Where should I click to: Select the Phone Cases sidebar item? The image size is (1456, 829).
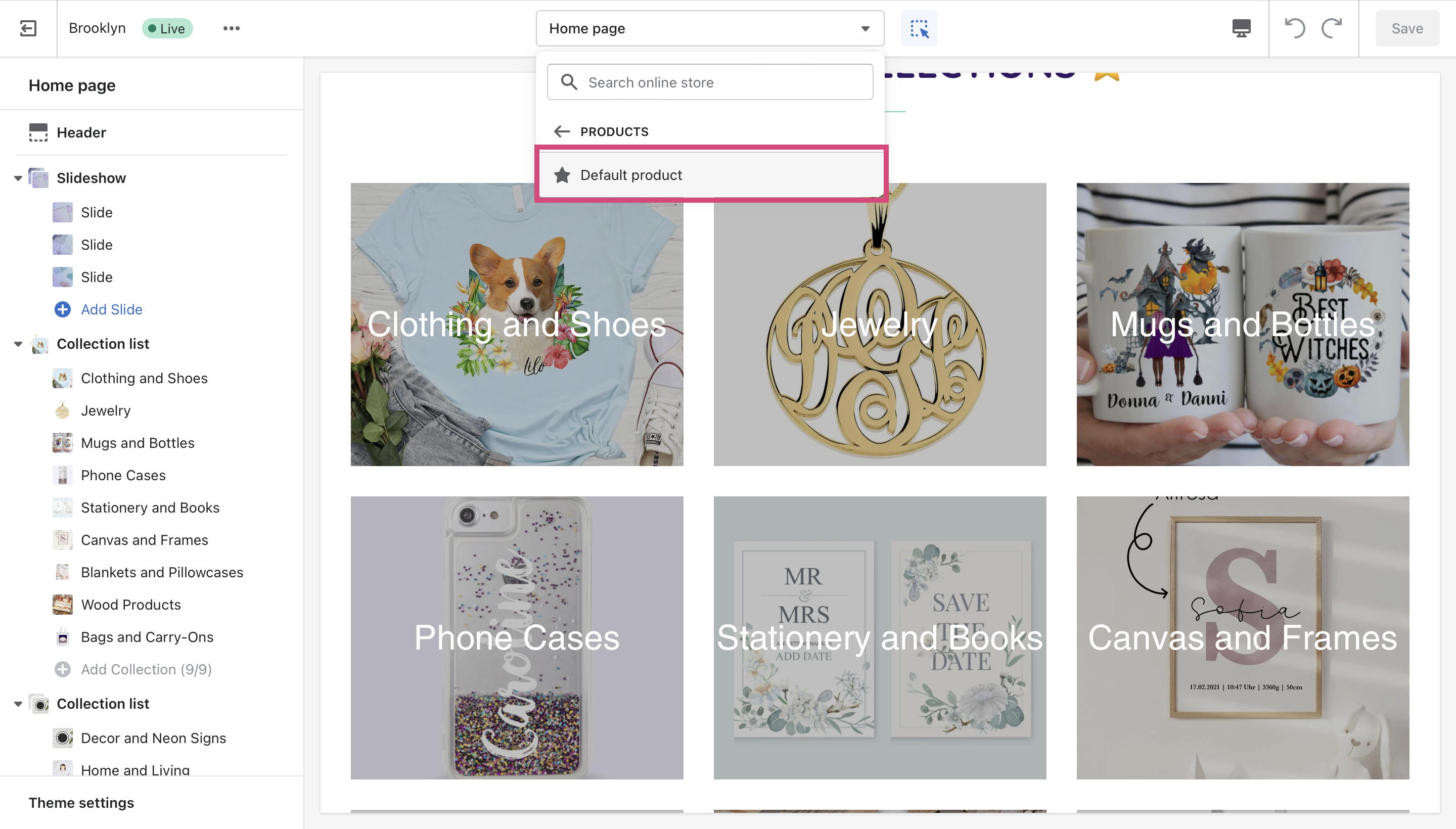point(123,476)
